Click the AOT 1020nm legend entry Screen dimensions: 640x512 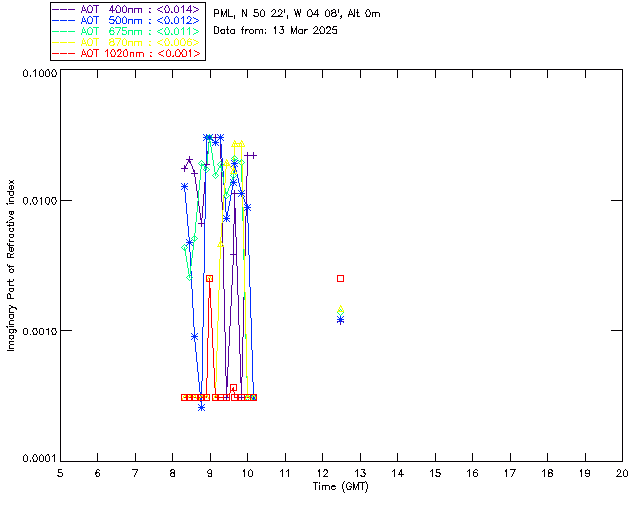pos(127,53)
